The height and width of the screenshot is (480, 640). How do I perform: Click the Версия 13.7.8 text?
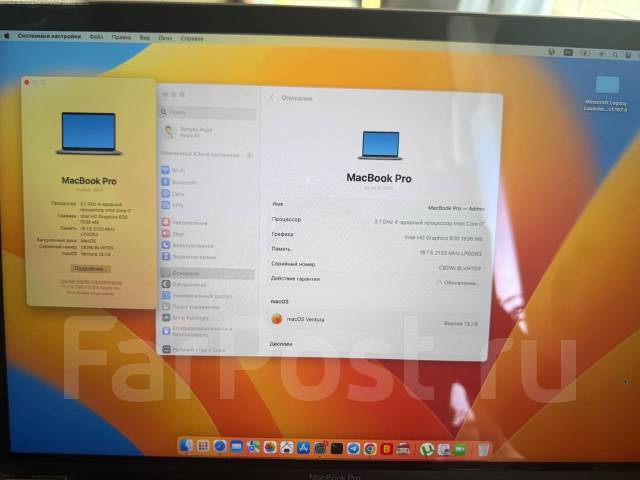click(x=460, y=323)
